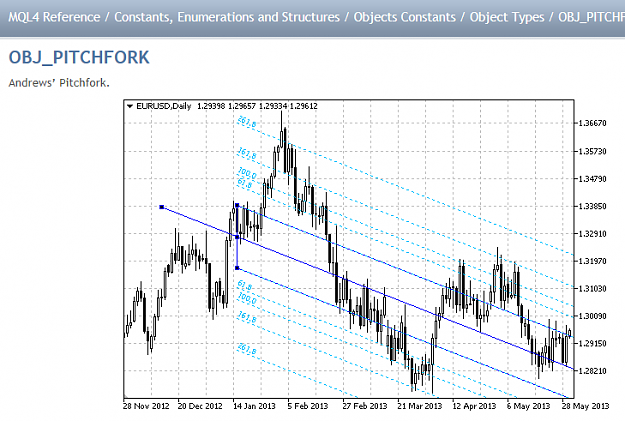Select the pitchfork's top anchor point on the vertical segment
The height and width of the screenshot is (421, 625).
[237, 205]
